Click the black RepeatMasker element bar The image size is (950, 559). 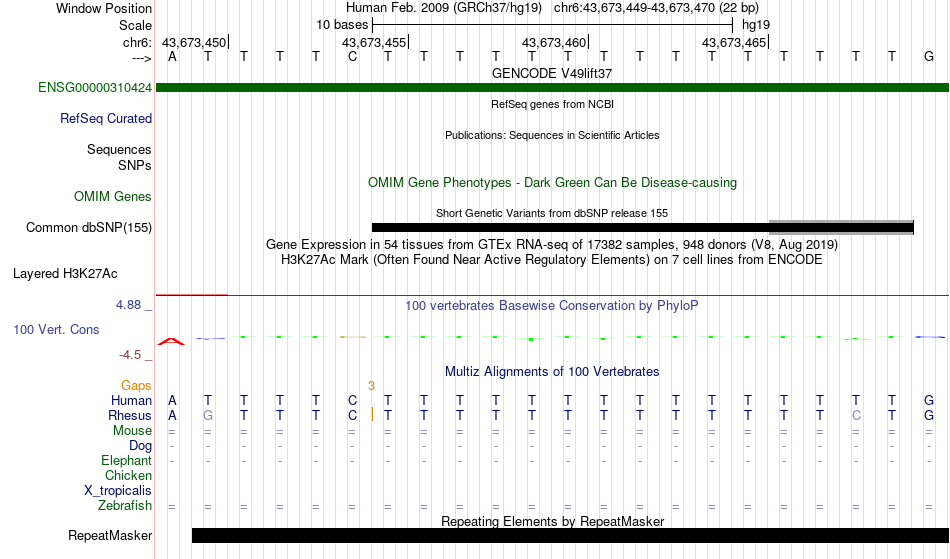(570, 535)
